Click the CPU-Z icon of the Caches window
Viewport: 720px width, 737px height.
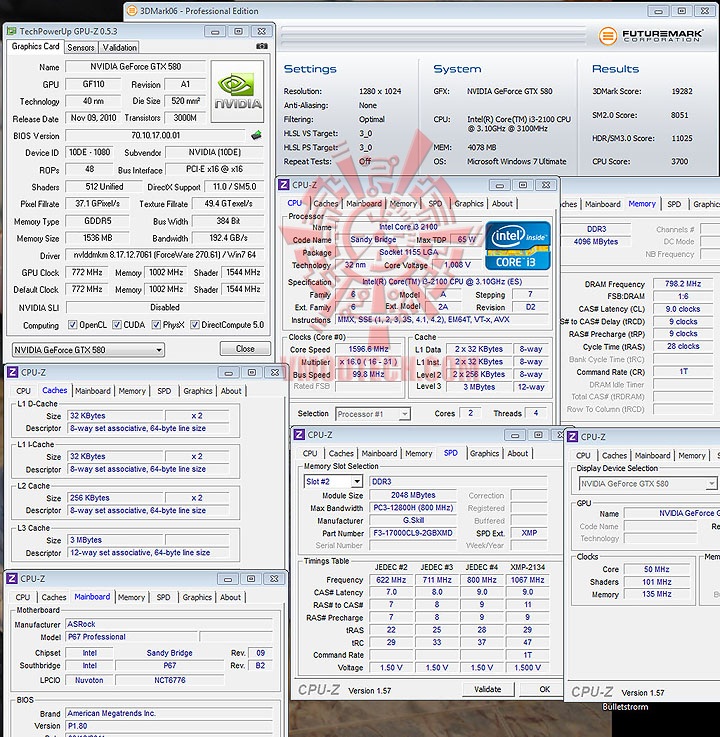point(12,372)
